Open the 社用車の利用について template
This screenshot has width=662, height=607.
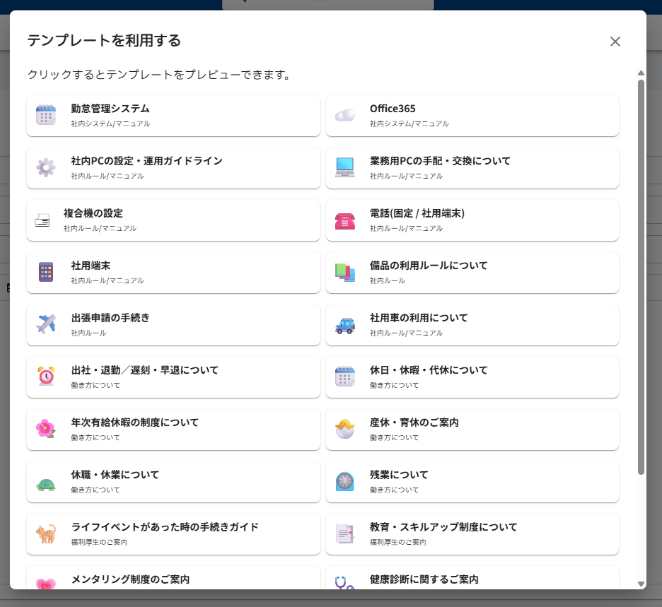[x=472, y=324]
